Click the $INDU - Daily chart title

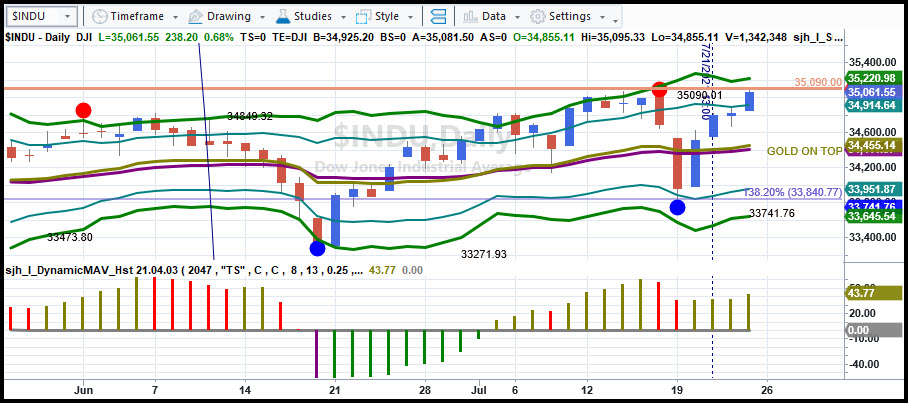pyautogui.click(x=36, y=37)
